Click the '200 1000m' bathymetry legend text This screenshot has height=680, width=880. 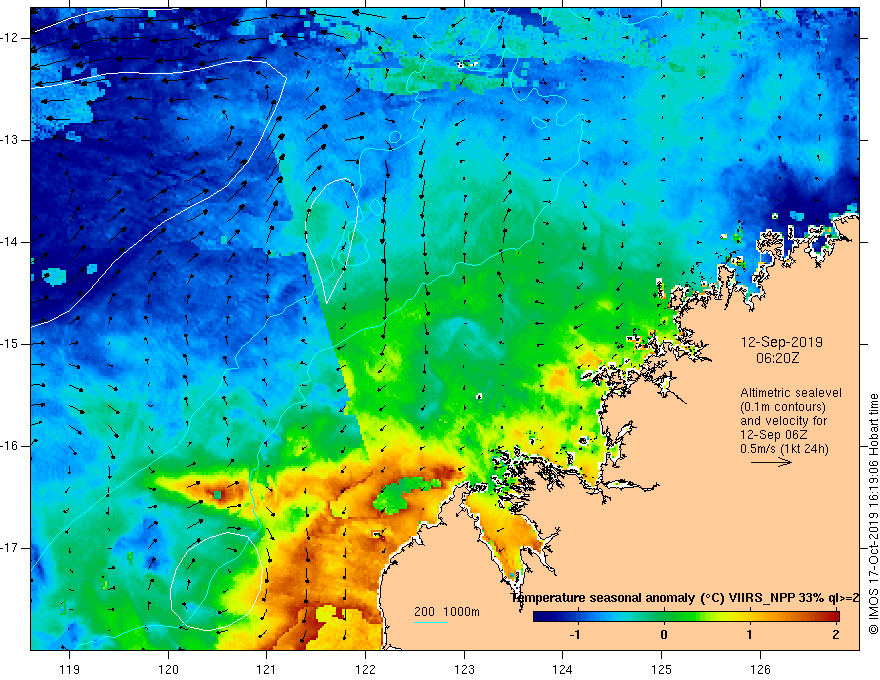(447, 612)
